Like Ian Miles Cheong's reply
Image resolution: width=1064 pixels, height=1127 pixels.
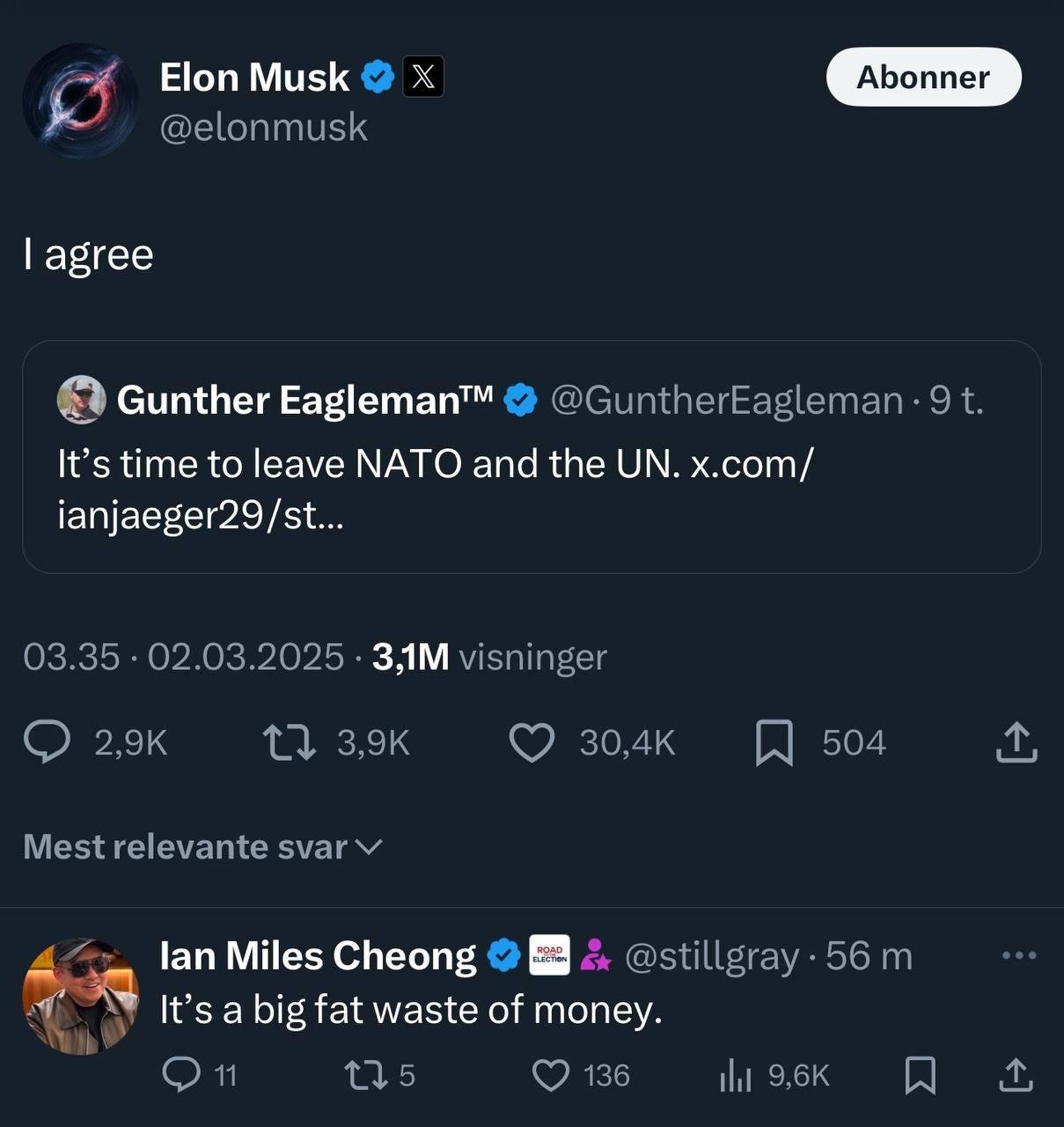552,1075
